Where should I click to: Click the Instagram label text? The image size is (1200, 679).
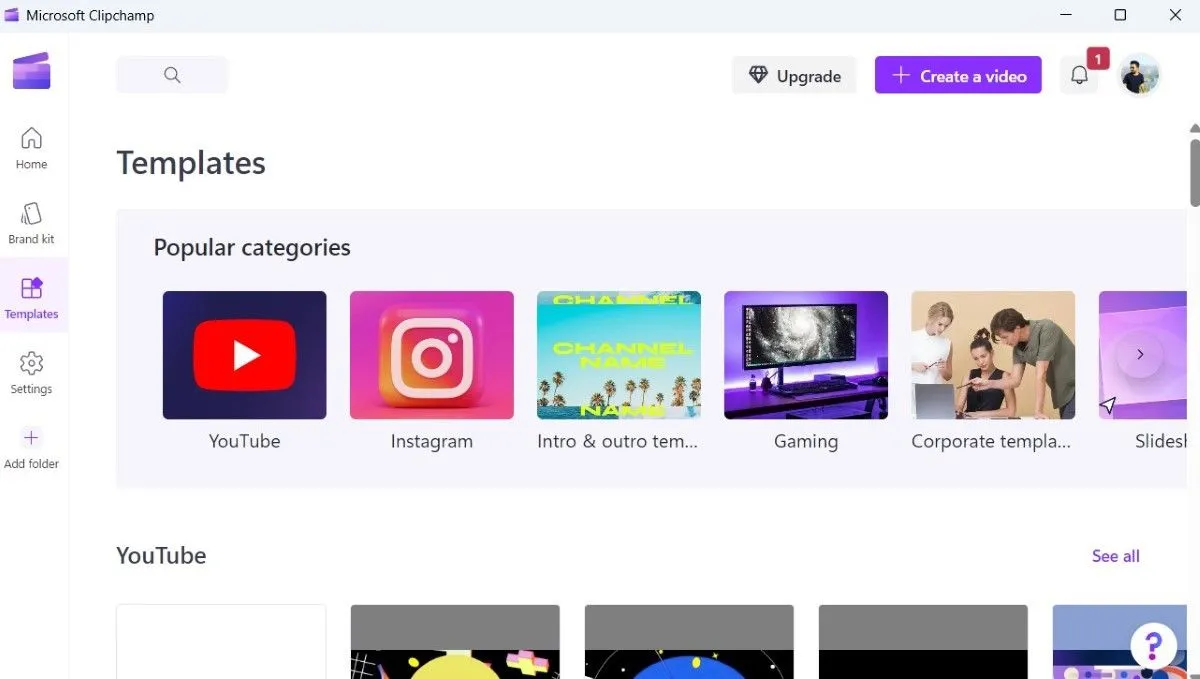click(431, 441)
